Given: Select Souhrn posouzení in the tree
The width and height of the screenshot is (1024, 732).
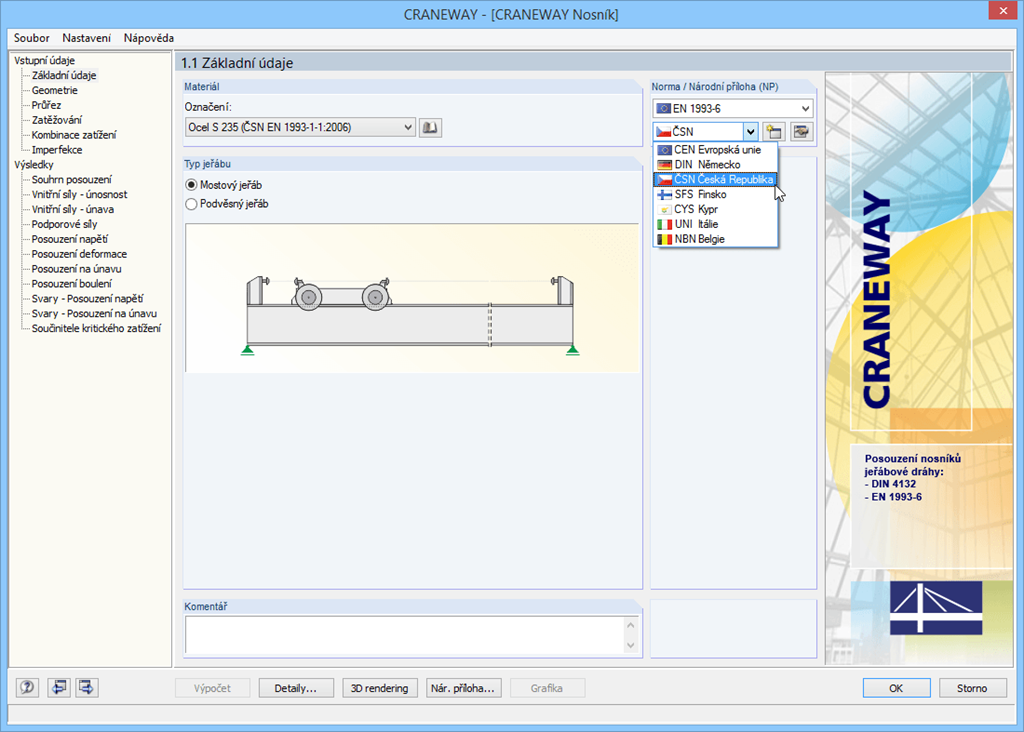Looking at the screenshot, I should (x=72, y=180).
